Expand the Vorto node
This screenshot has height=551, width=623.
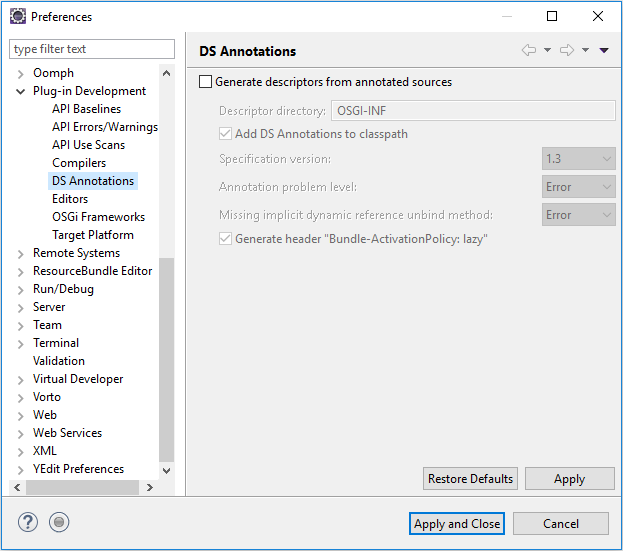[x=21, y=398]
